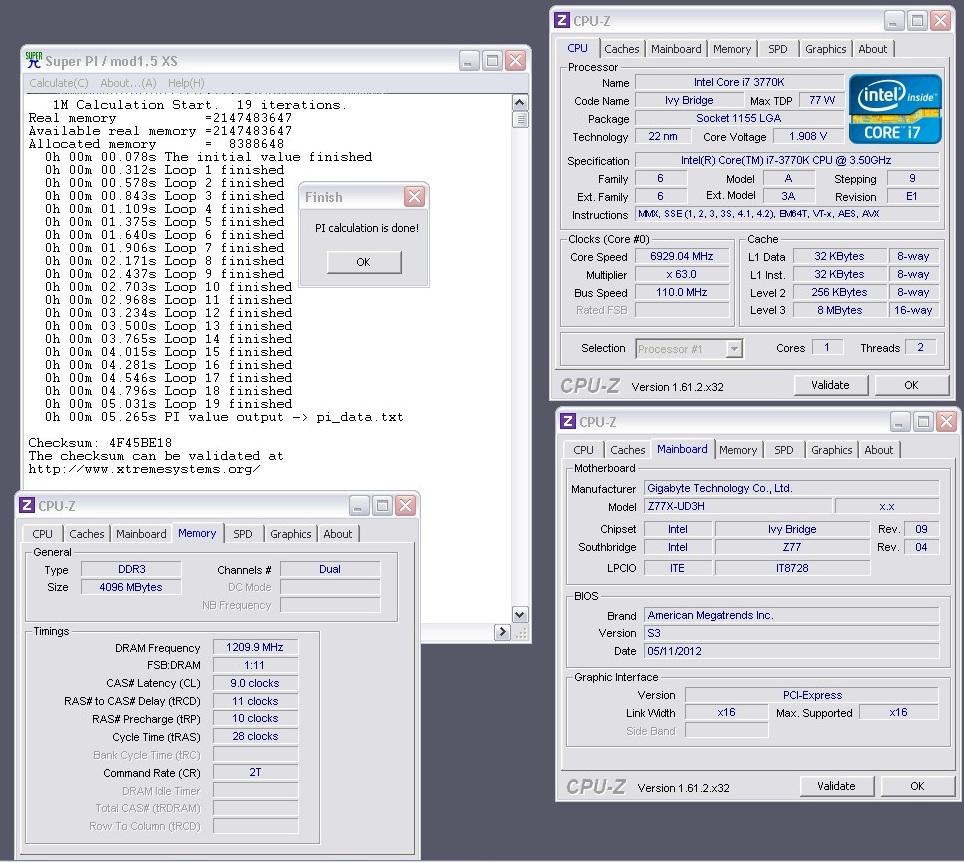Click Multiplier value x 63.0
The width and height of the screenshot is (964, 863).
[681, 274]
